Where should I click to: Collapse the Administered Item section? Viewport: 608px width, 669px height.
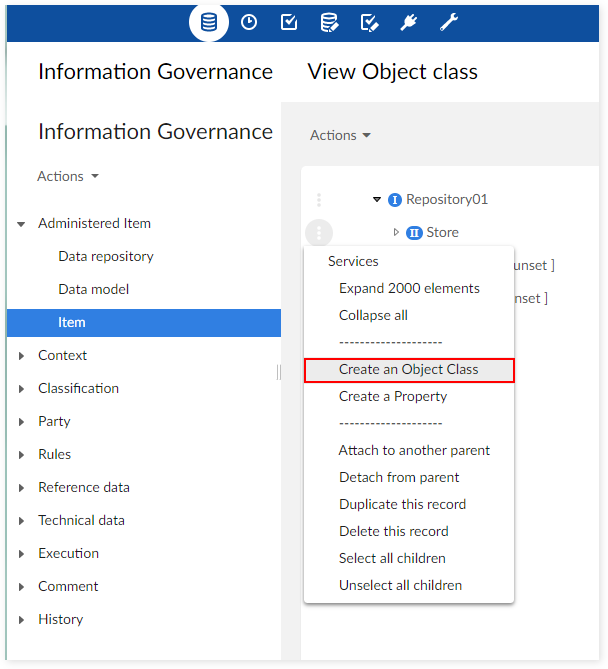(22, 224)
